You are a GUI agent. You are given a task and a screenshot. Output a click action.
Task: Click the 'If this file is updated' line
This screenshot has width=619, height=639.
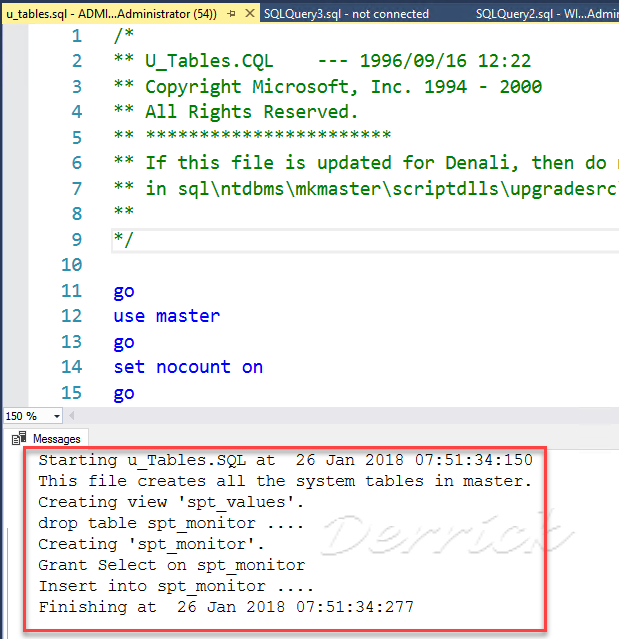point(366,163)
